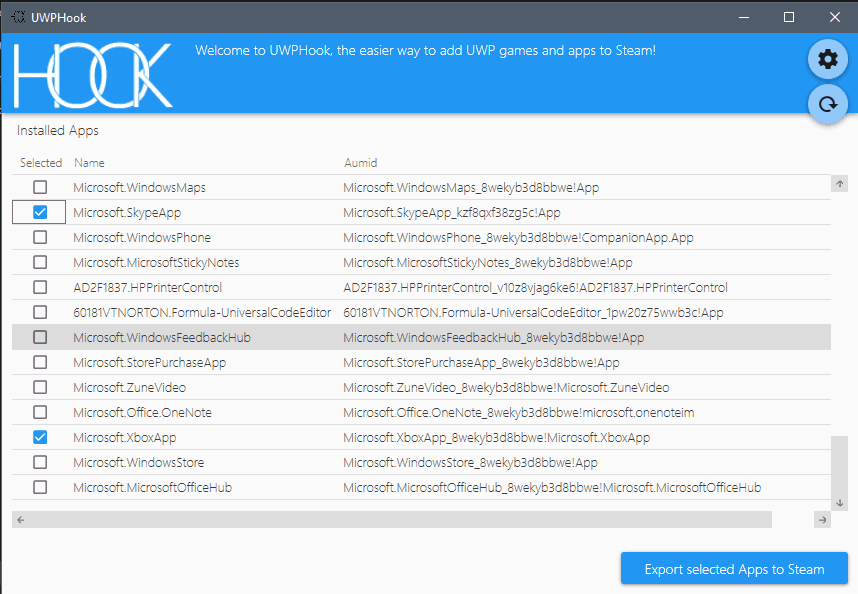The width and height of the screenshot is (858, 594).
Task: Click the refresh apps list icon
Action: click(827, 104)
